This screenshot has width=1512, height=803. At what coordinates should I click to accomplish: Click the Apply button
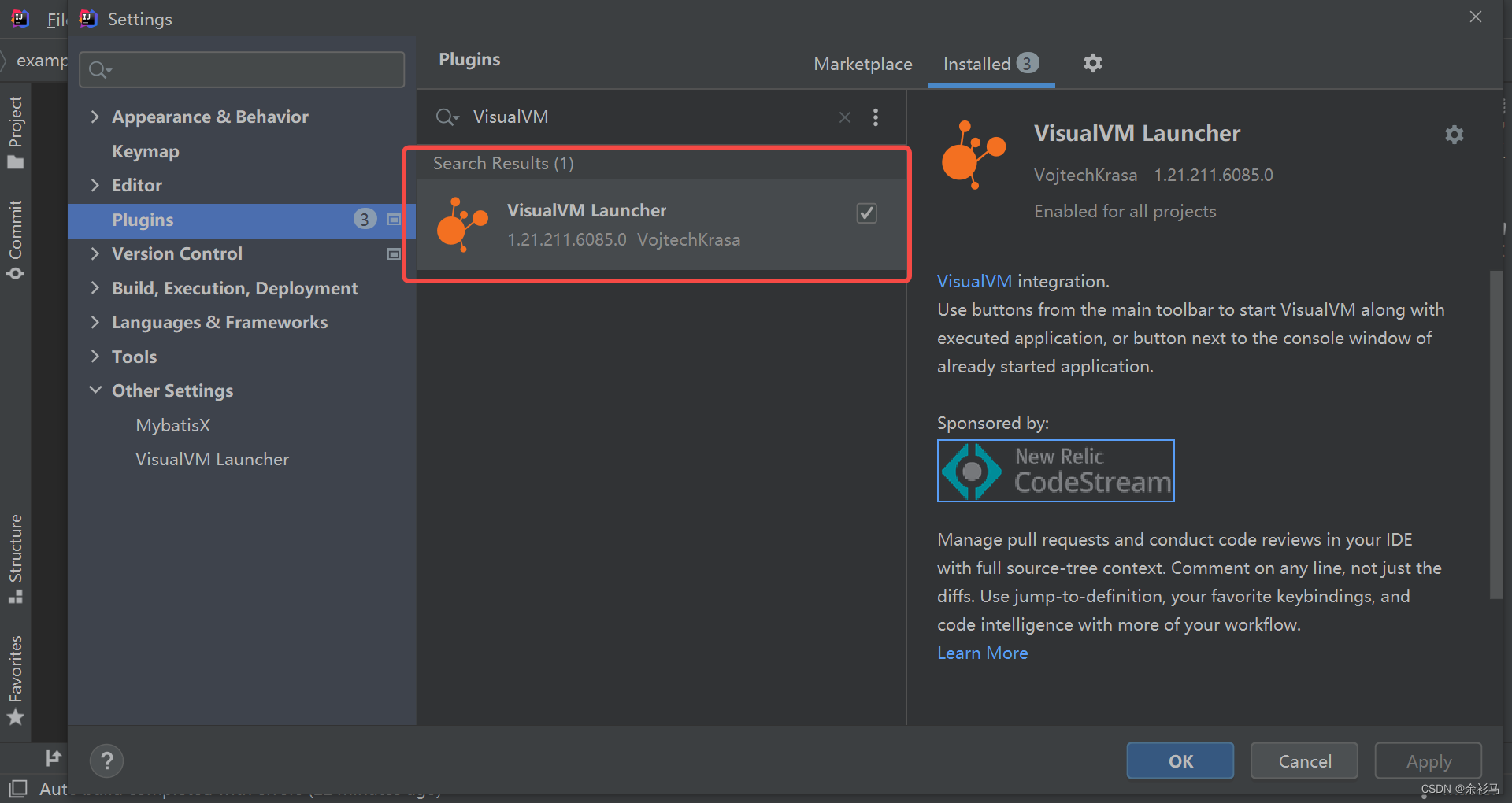[1427, 760]
